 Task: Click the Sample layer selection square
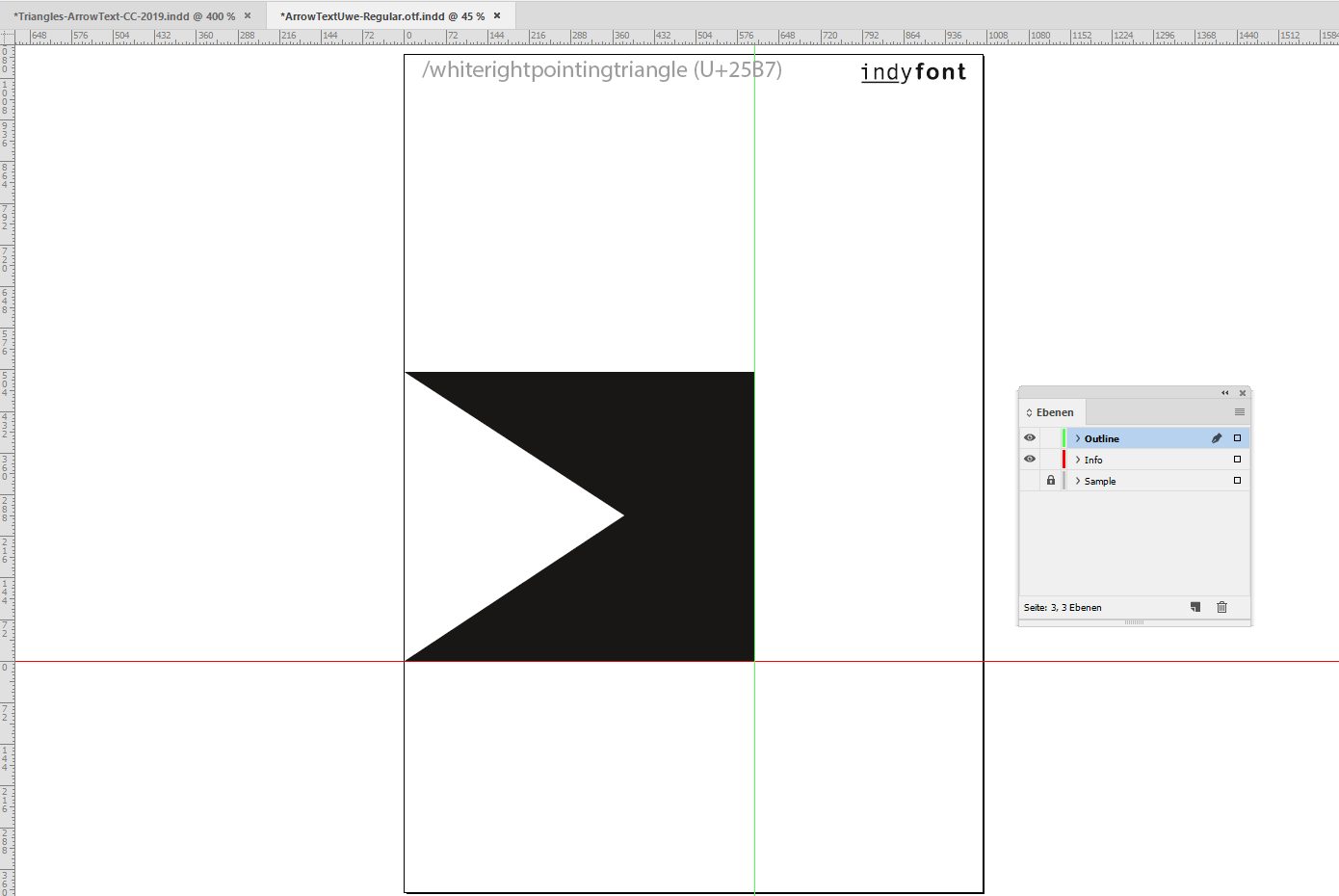click(x=1238, y=481)
